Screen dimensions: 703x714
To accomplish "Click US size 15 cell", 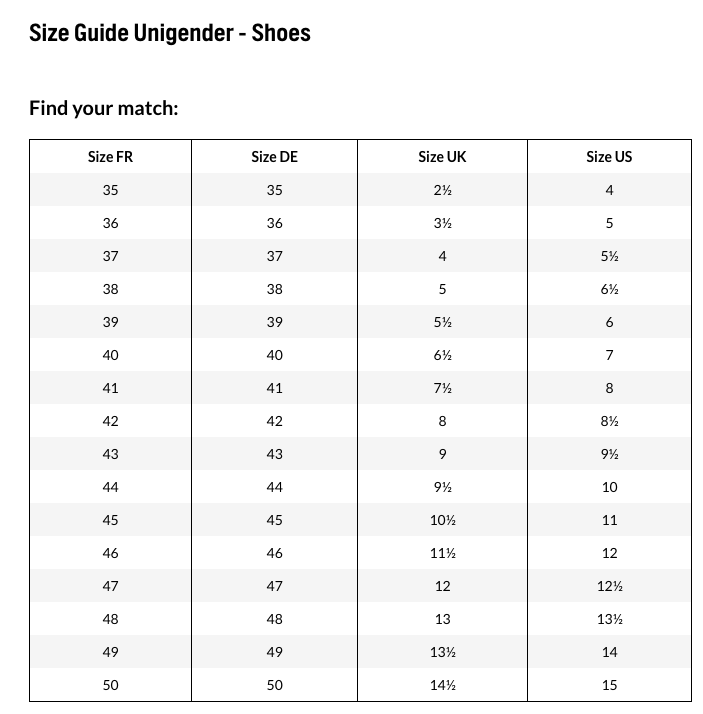I will pos(609,685).
